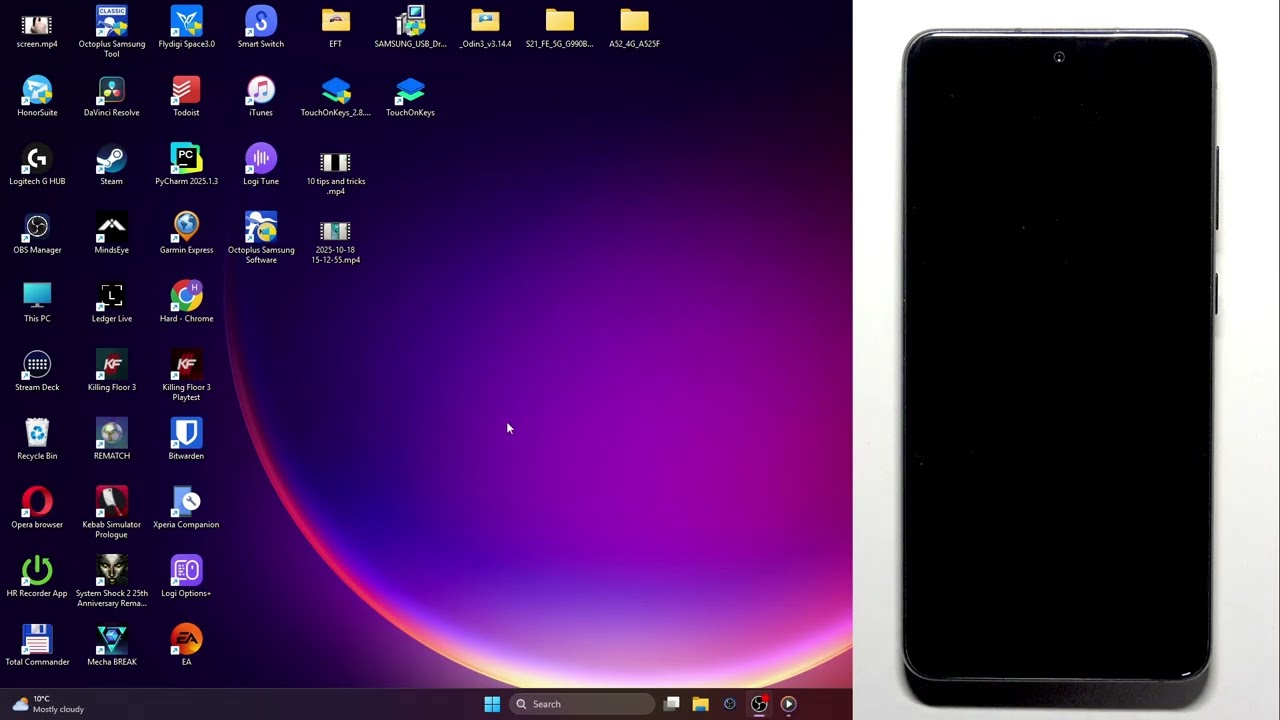Open OBS Studio from the taskbar
1280x720 pixels.
tap(759, 704)
